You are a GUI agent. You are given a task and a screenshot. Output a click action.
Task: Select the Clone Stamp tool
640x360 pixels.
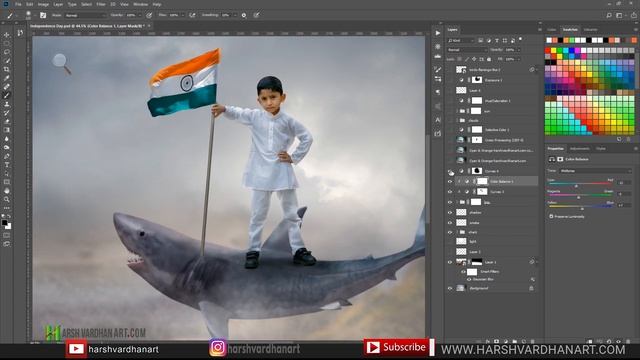[x=7, y=104]
